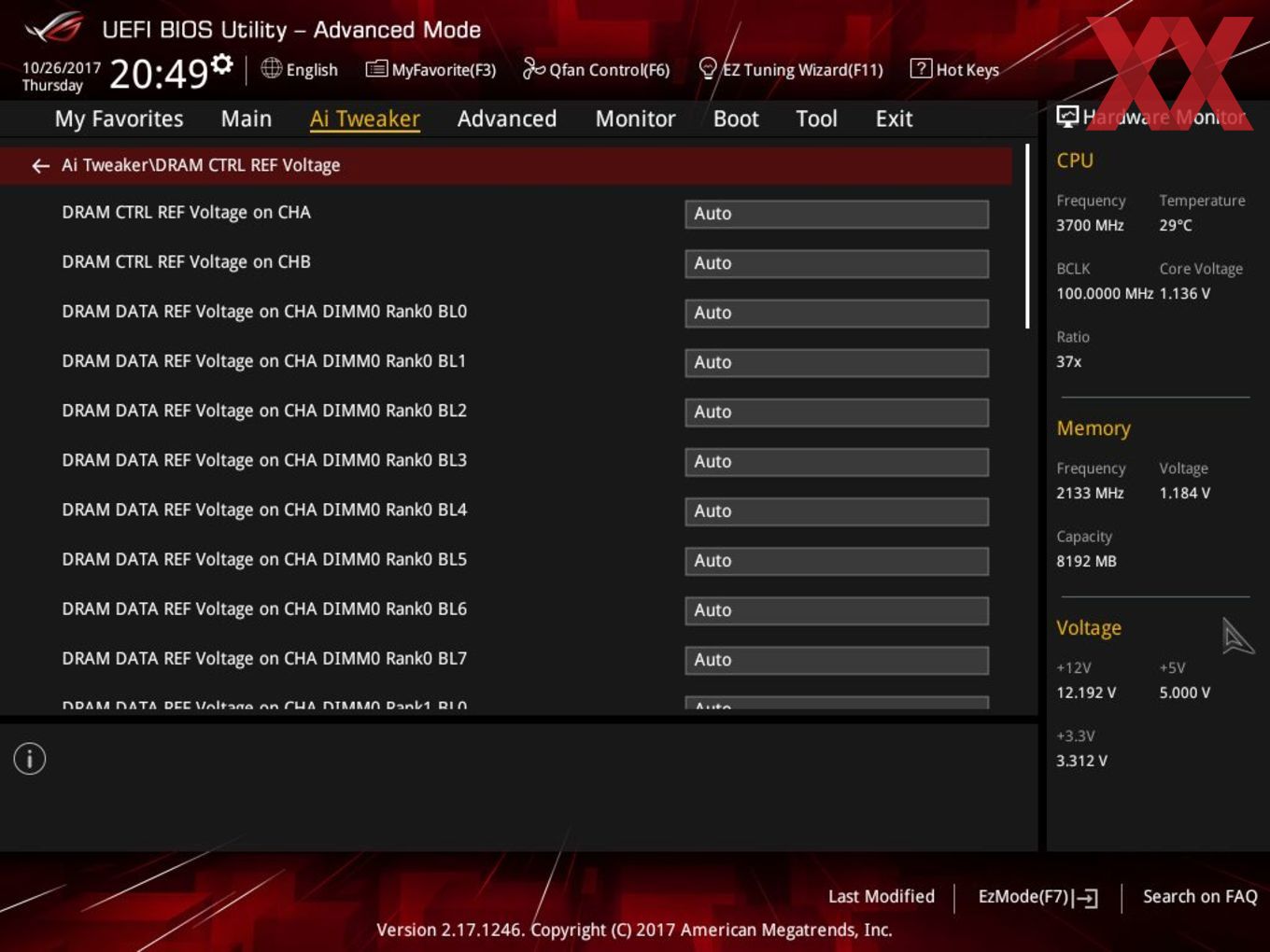Open Search on FAQ
1270x952 pixels.
click(1200, 896)
